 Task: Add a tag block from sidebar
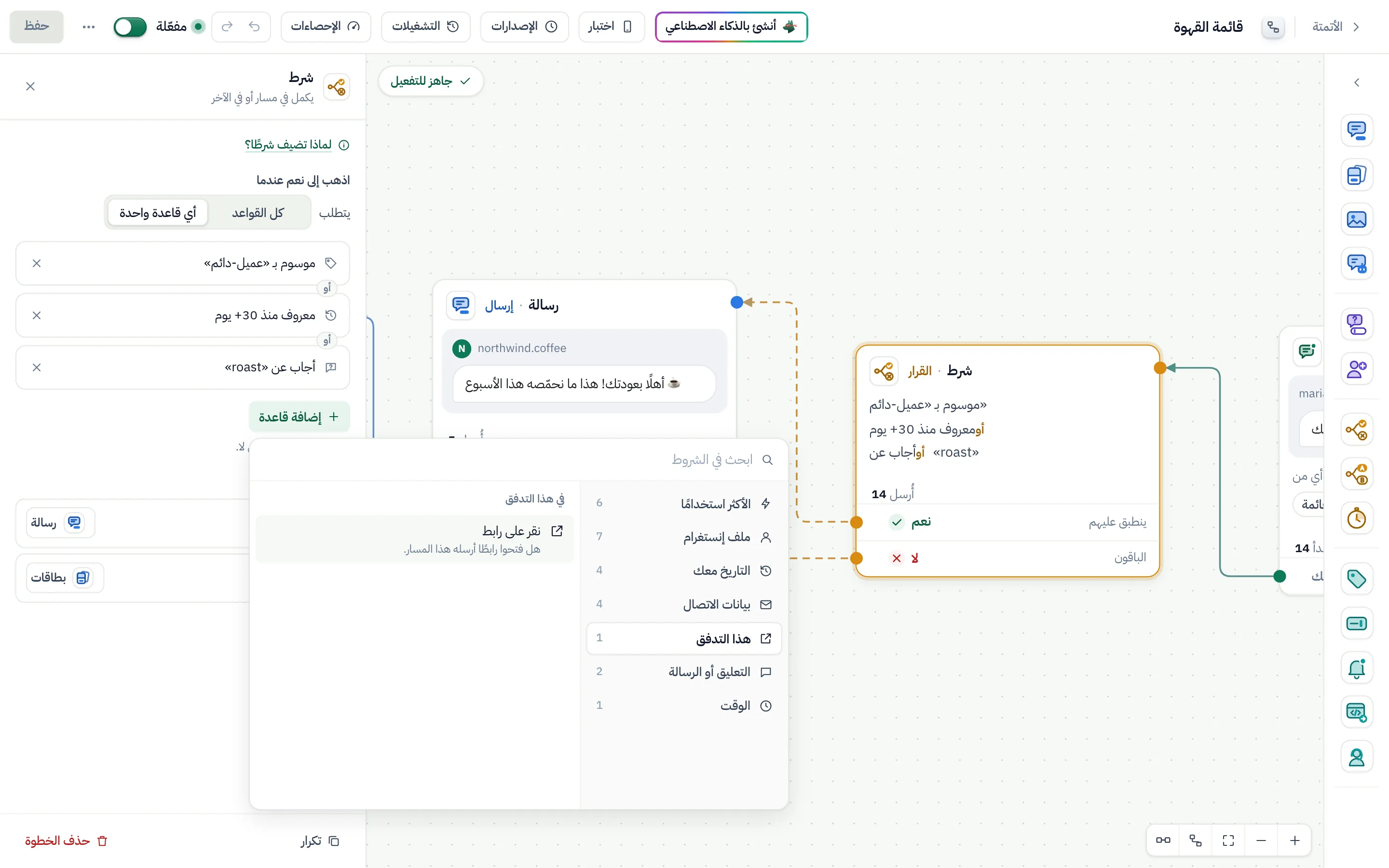pyautogui.click(x=1356, y=579)
